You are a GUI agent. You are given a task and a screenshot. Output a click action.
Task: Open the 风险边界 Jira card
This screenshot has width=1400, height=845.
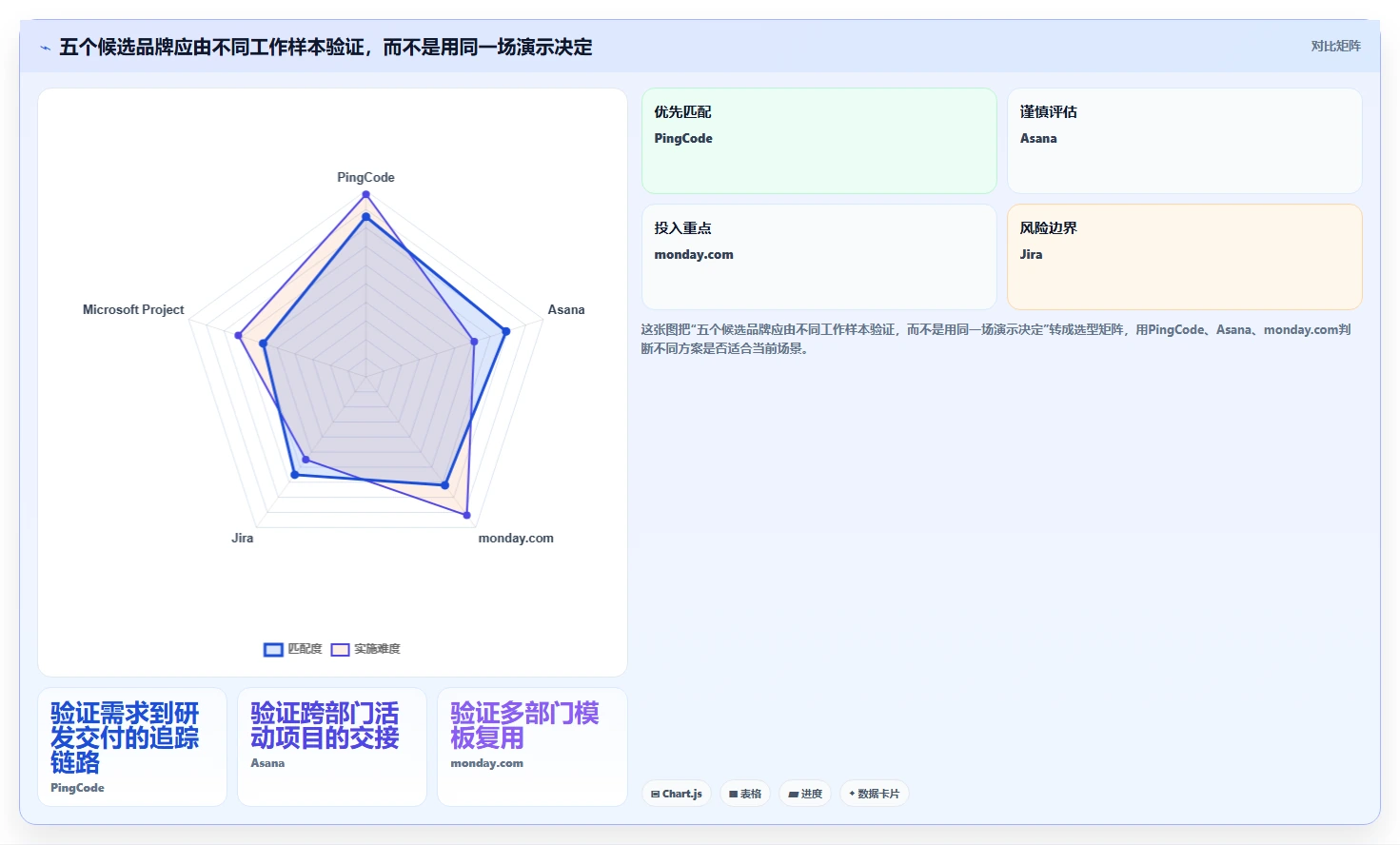pyautogui.click(x=1185, y=257)
